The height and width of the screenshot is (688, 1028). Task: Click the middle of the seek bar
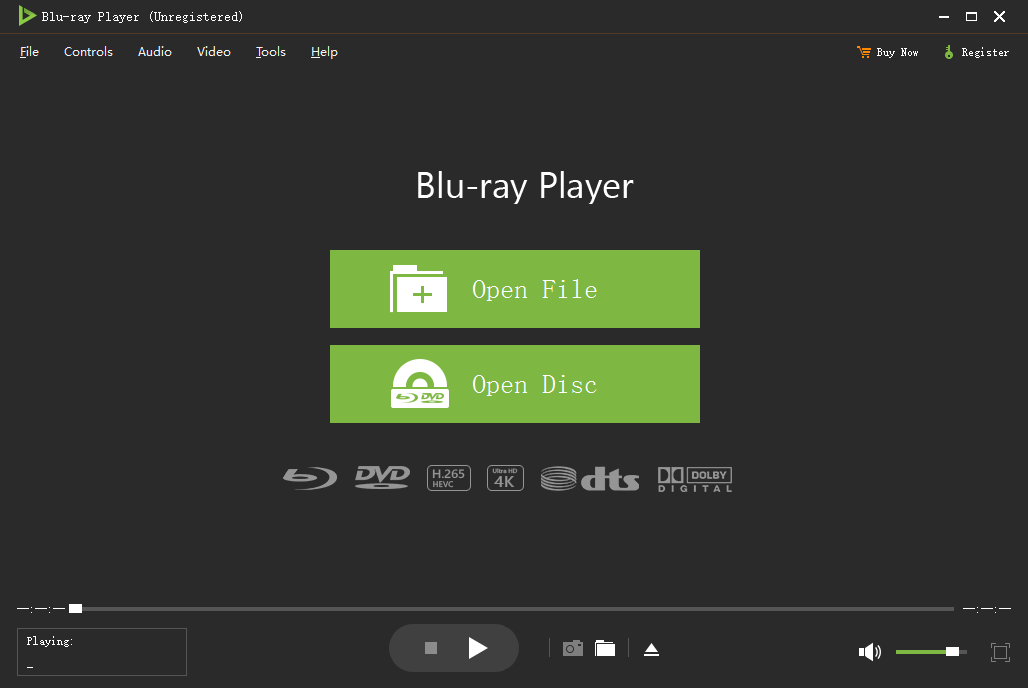tap(511, 609)
